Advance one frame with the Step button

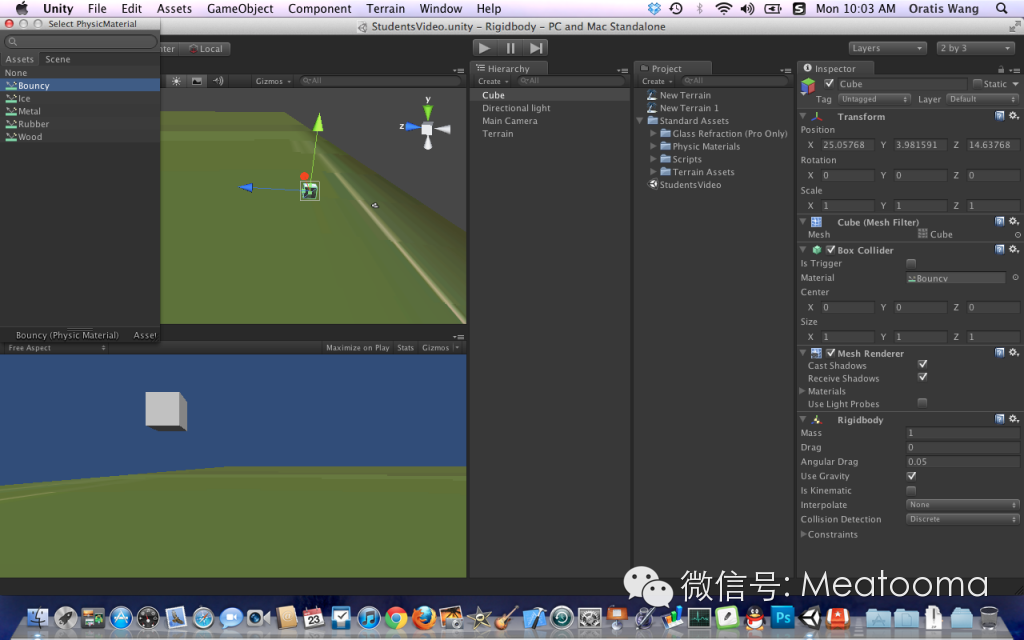(536, 48)
